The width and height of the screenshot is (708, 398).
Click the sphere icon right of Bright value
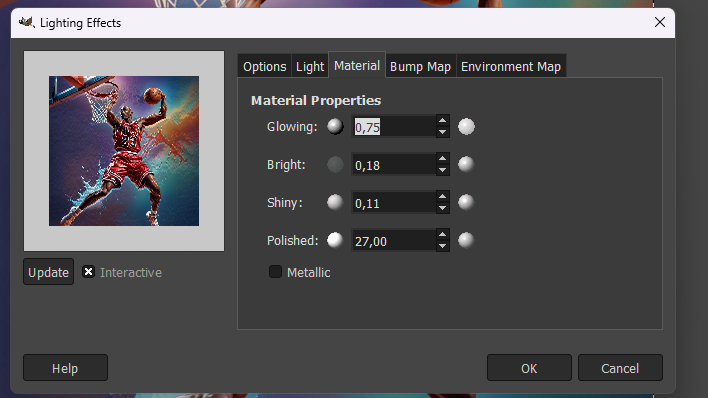pos(466,164)
